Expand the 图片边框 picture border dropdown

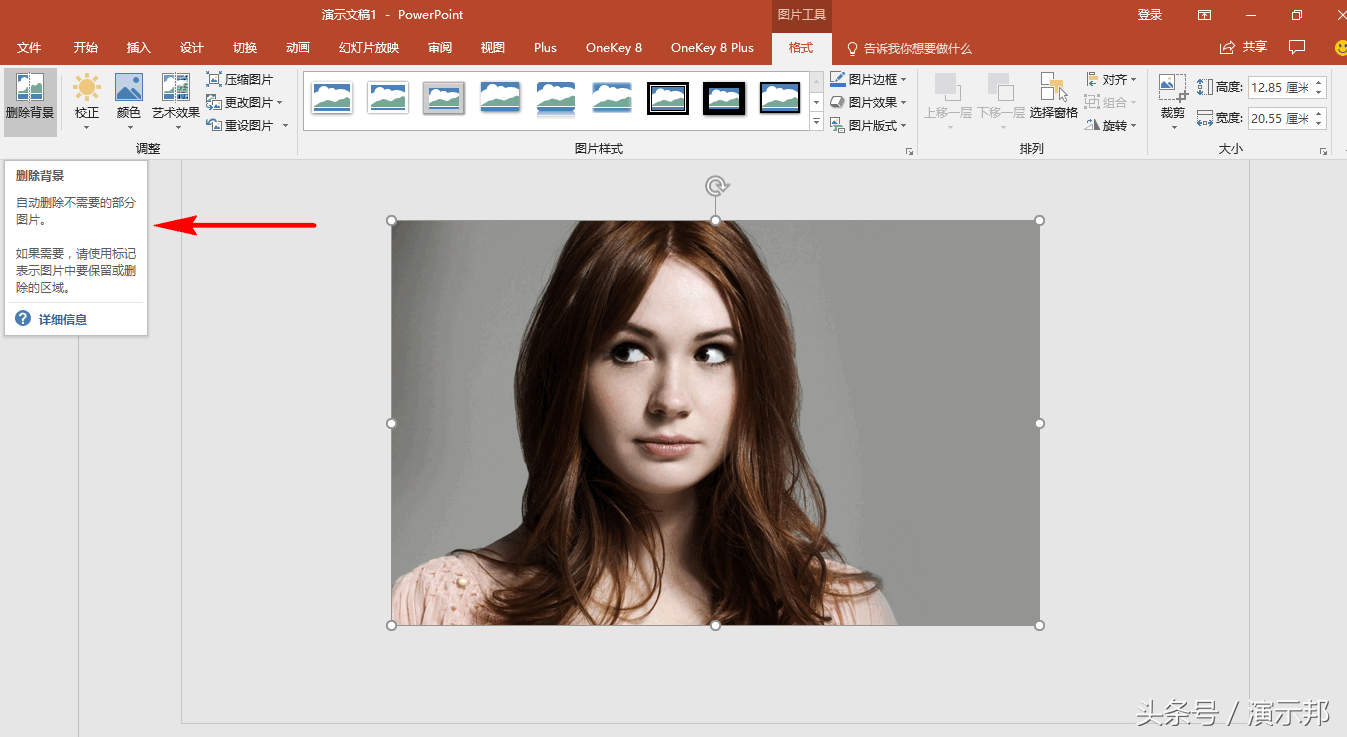click(x=868, y=79)
